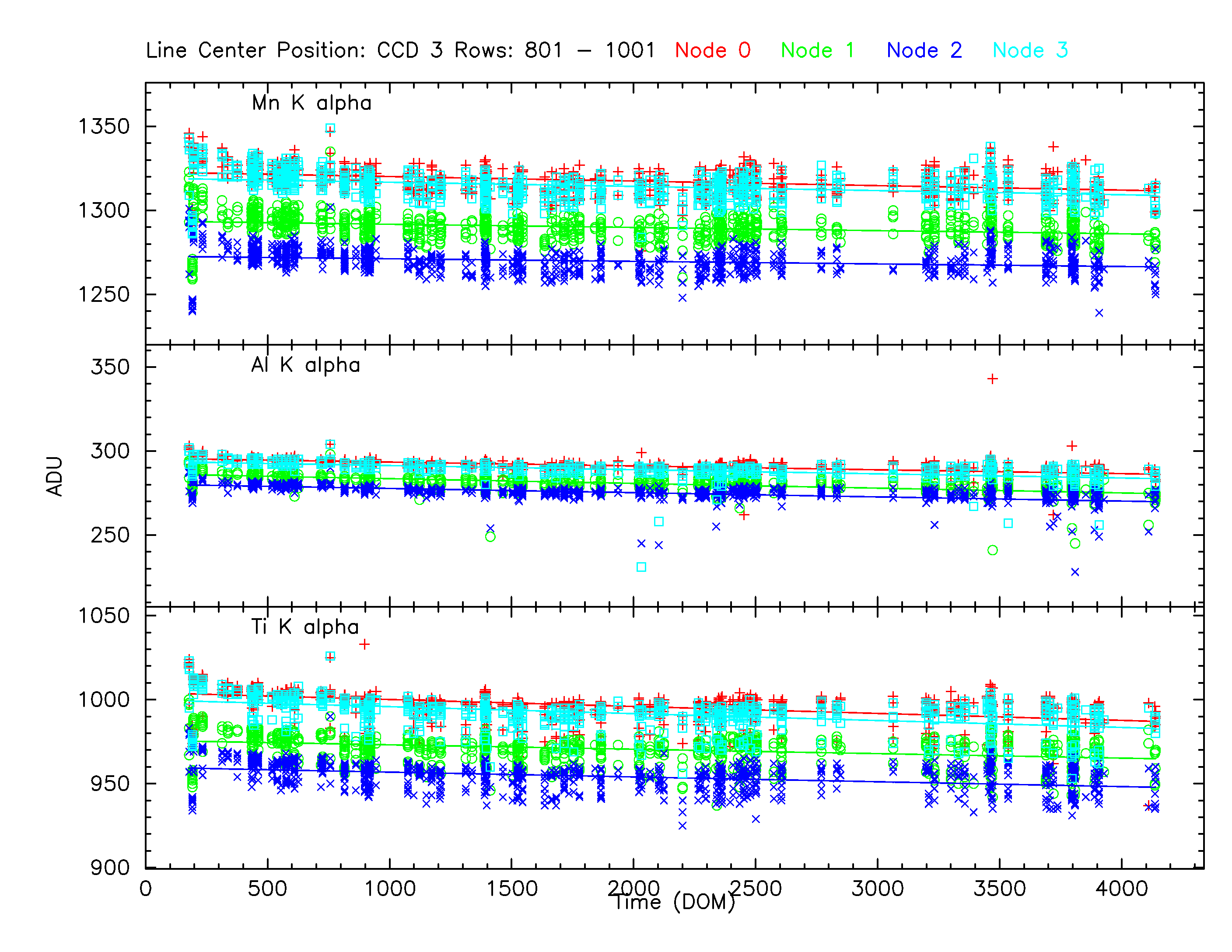Click the Al K alpha panel title

coord(305,365)
